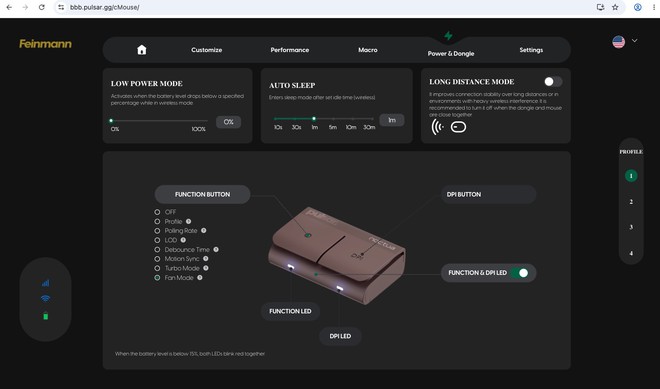Click the dongle device image
The width and height of the screenshot is (660, 389).
(337, 255)
